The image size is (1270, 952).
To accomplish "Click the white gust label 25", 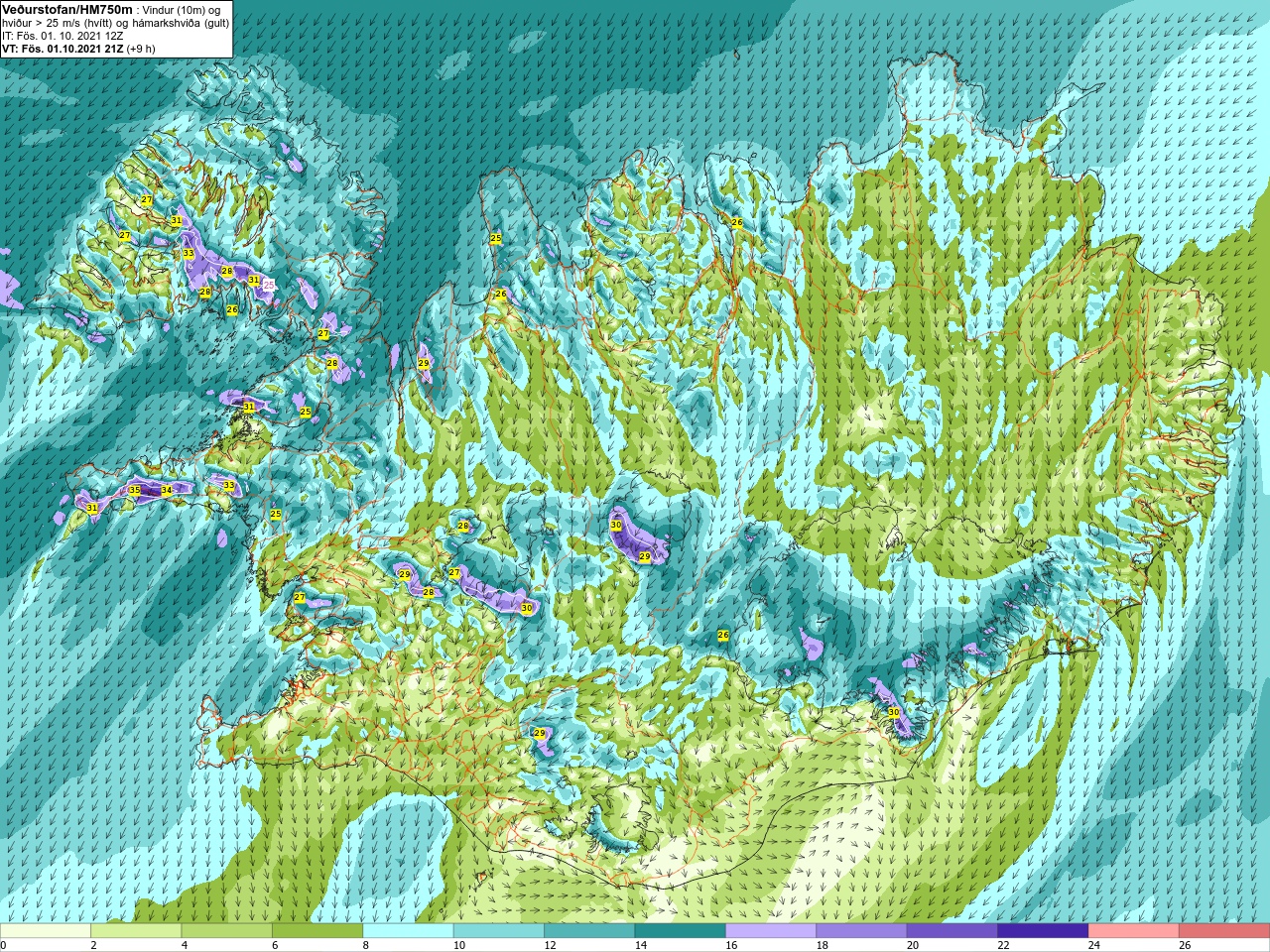I will click(269, 284).
